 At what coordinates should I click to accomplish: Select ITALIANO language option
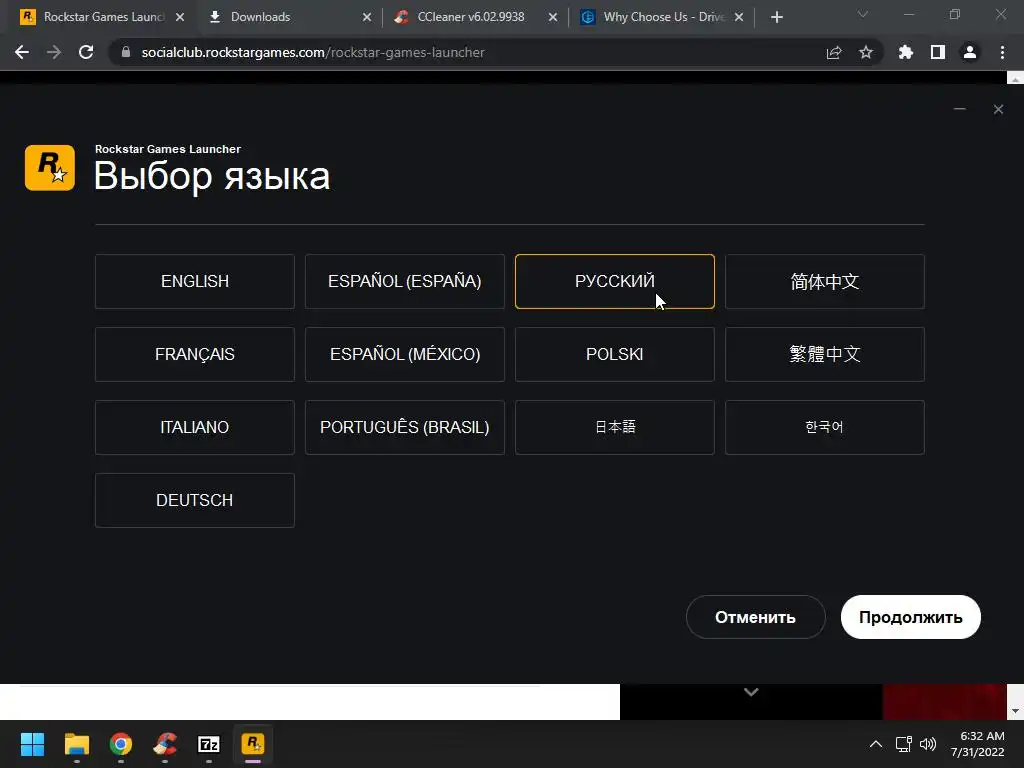point(195,427)
